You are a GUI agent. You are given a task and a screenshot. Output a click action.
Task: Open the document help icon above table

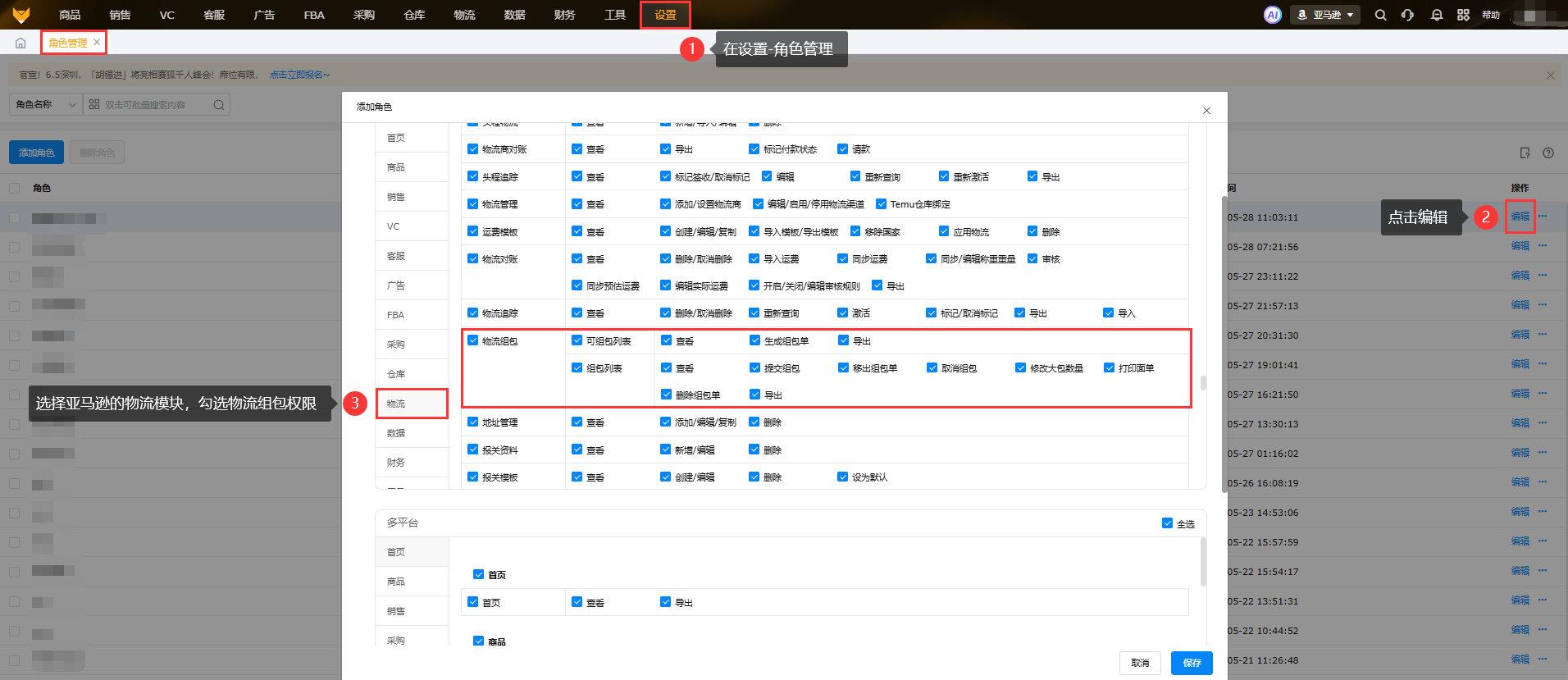[1525, 153]
